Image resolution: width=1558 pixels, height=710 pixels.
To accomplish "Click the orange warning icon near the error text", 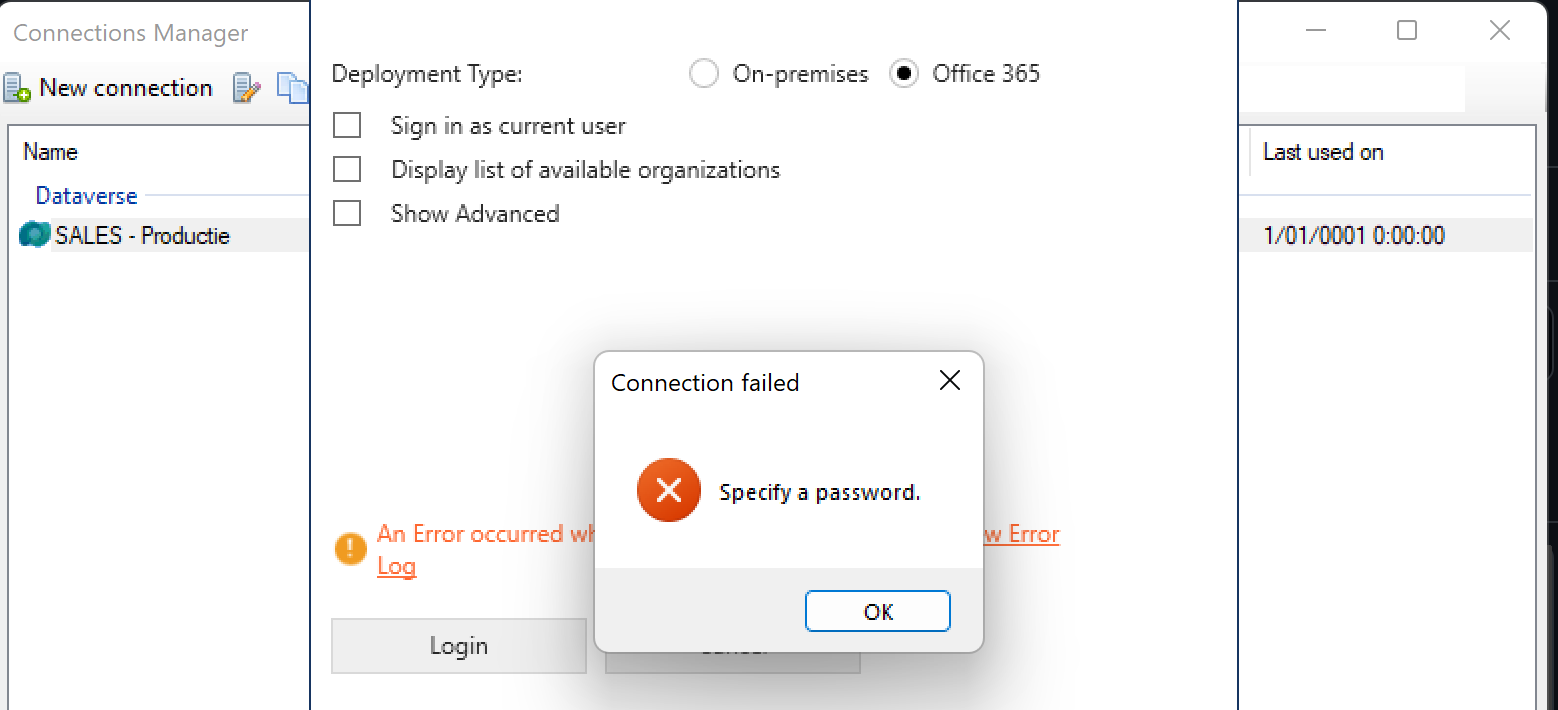I will [x=350, y=548].
